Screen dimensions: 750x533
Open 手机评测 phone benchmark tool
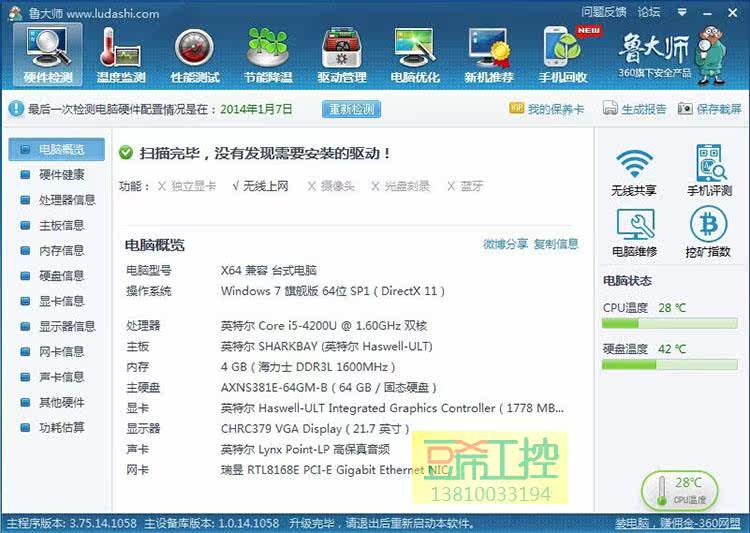coord(708,172)
